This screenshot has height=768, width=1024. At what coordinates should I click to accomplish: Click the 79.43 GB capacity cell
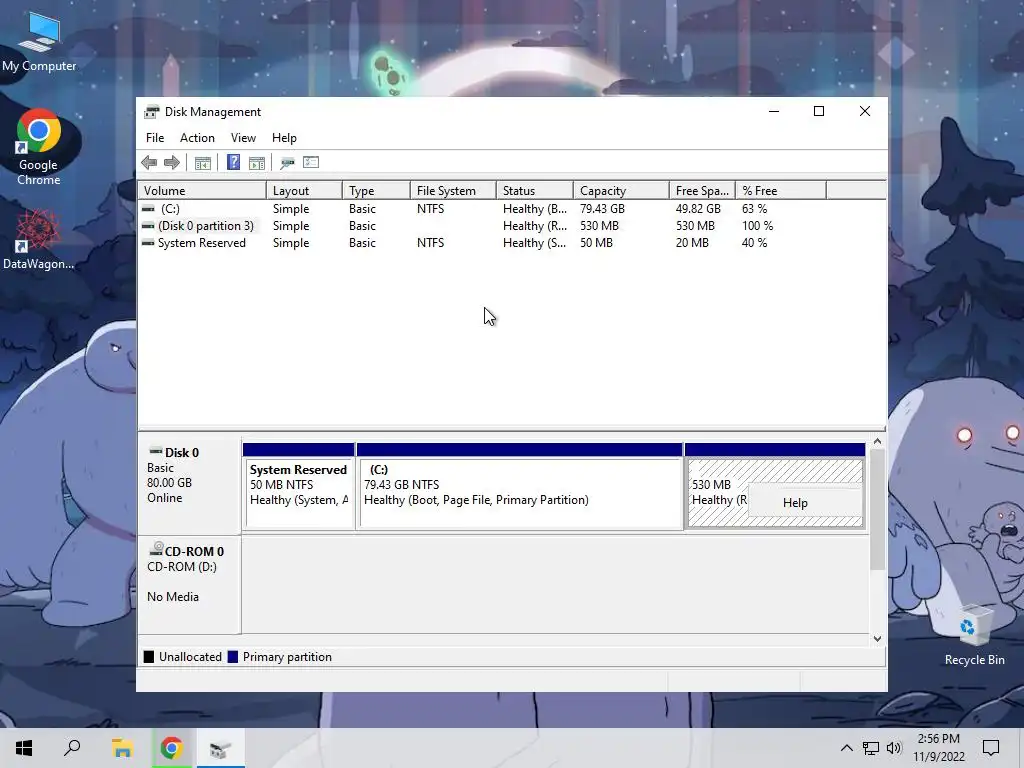click(x=602, y=209)
